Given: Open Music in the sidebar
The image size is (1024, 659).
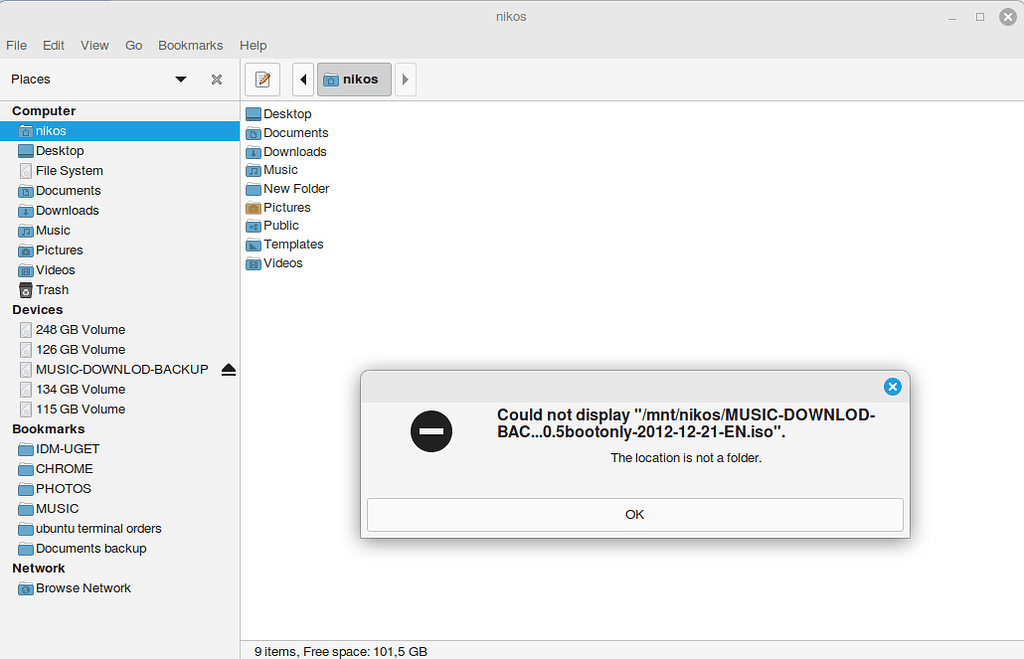Looking at the screenshot, I should click(x=120, y=231).
